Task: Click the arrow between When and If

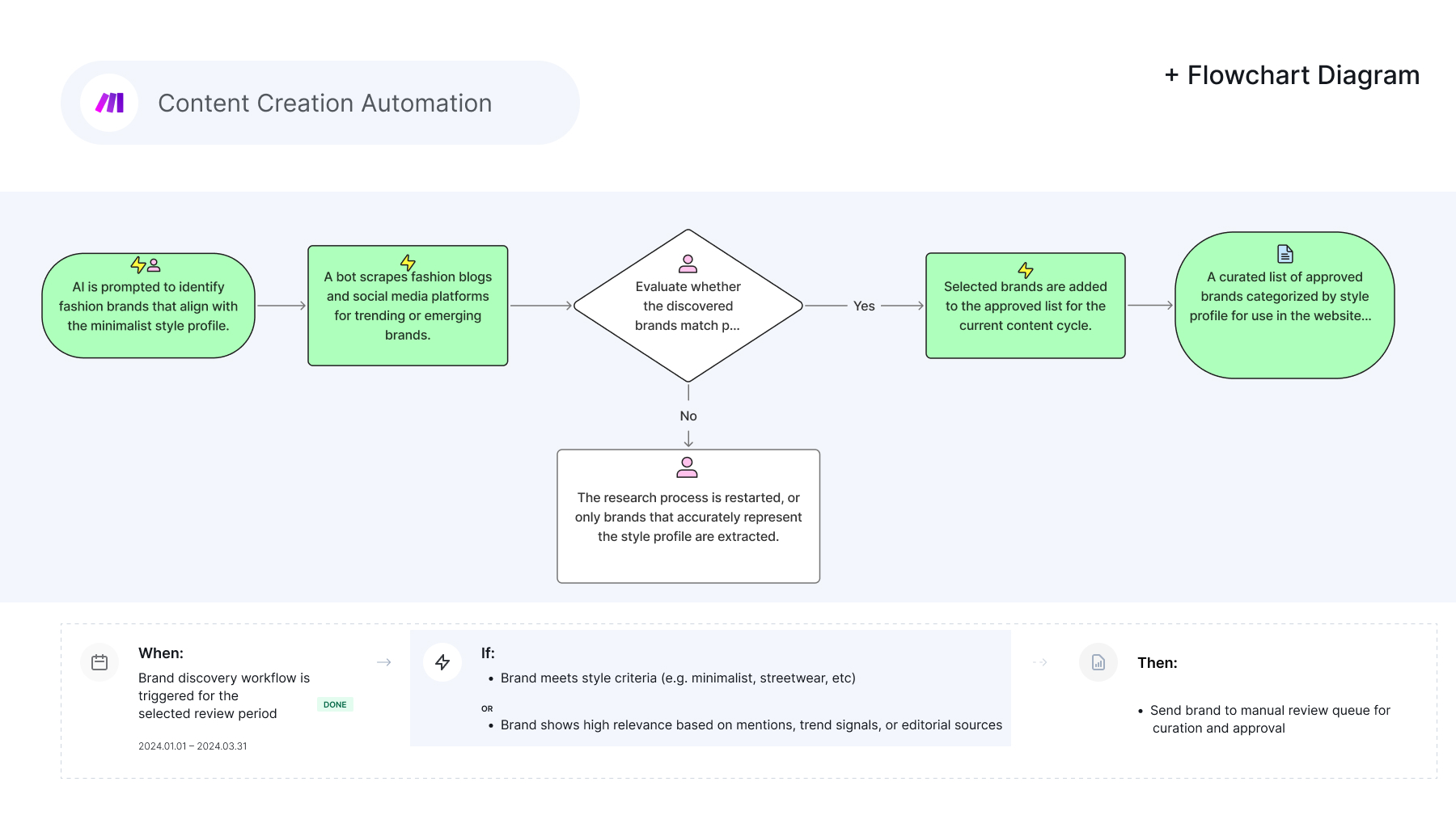Action: [384, 662]
